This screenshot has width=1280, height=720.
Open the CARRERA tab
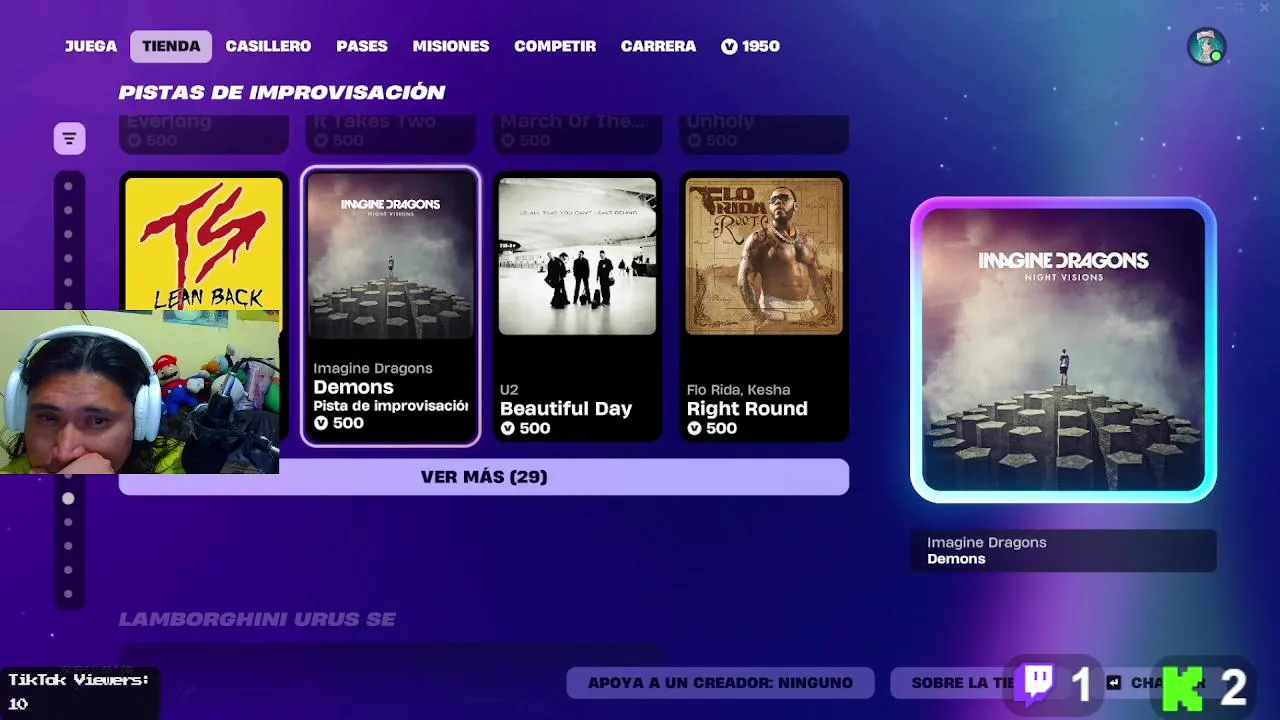[658, 46]
